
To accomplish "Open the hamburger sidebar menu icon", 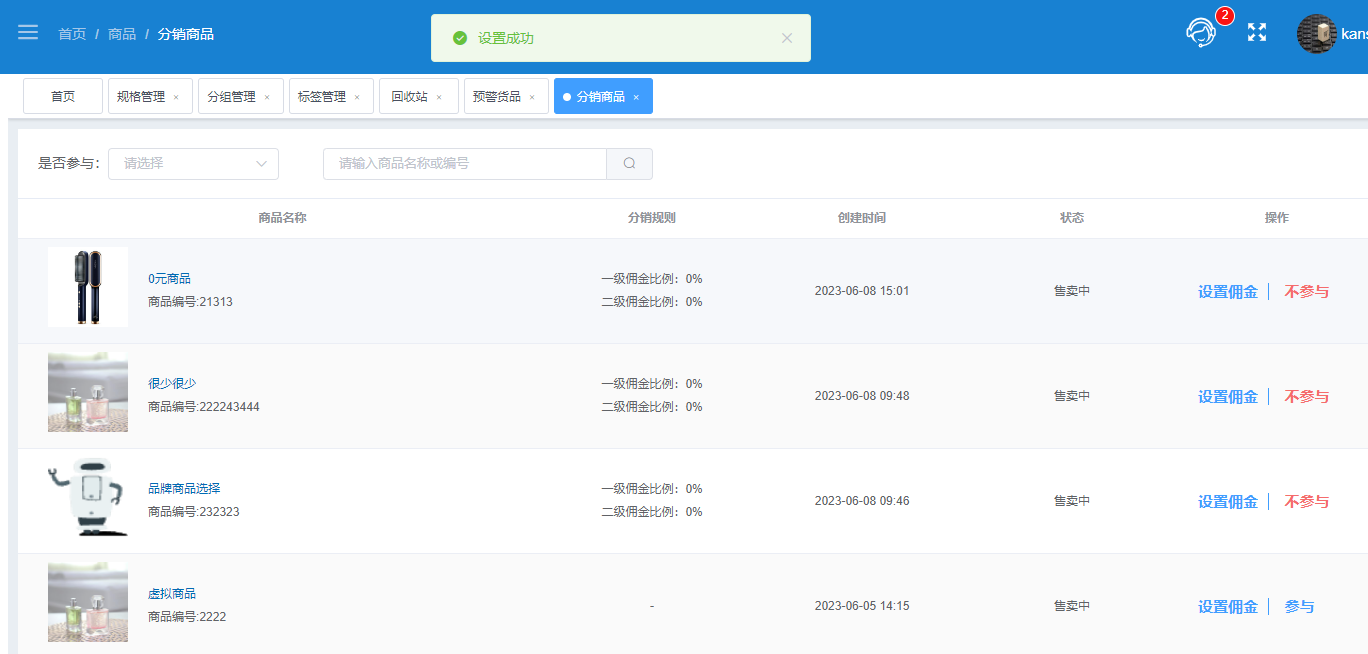I will click(x=28, y=33).
